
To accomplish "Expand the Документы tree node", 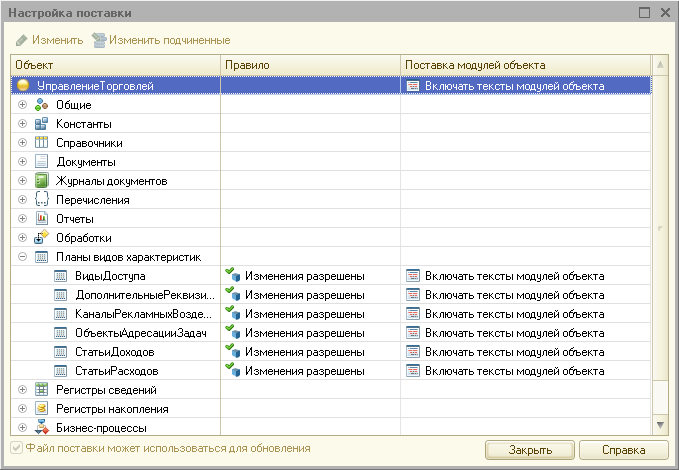I will click(x=23, y=162).
